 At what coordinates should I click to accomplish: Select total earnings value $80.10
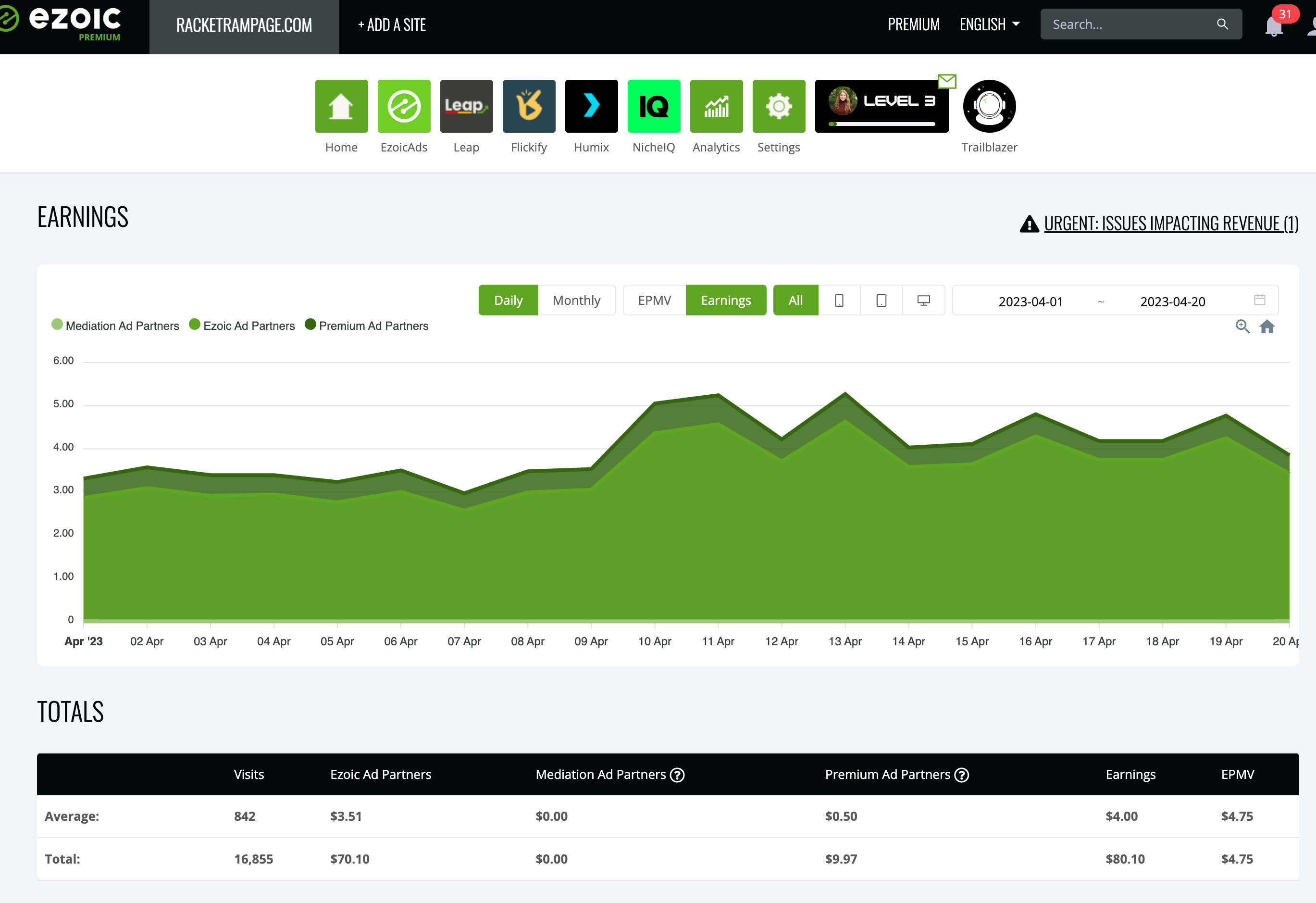1125,859
